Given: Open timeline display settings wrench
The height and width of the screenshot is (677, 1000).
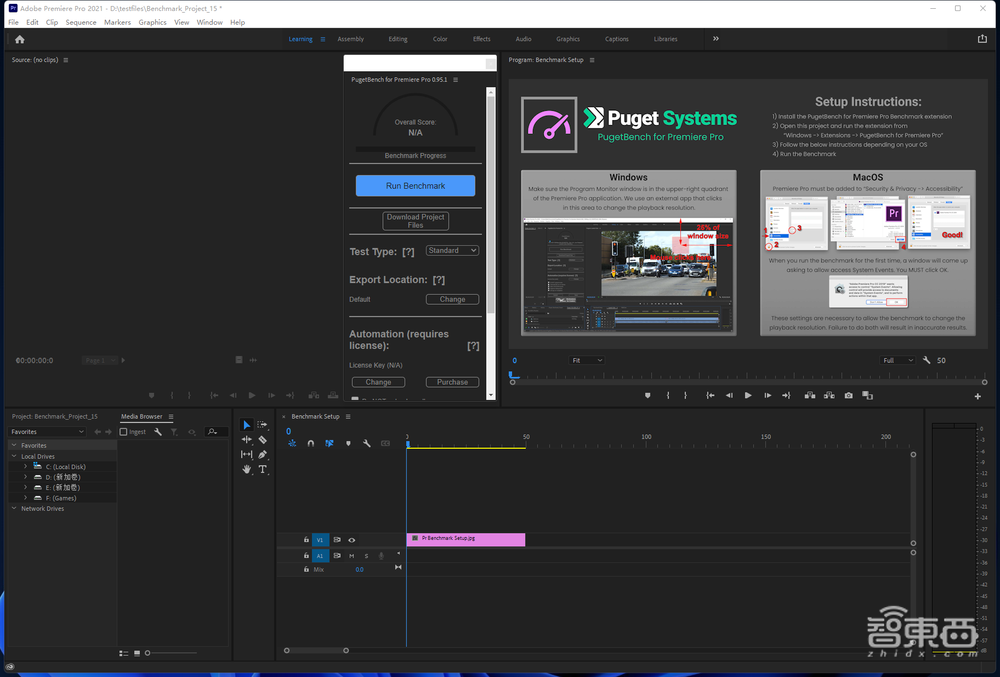Looking at the screenshot, I should [x=367, y=443].
